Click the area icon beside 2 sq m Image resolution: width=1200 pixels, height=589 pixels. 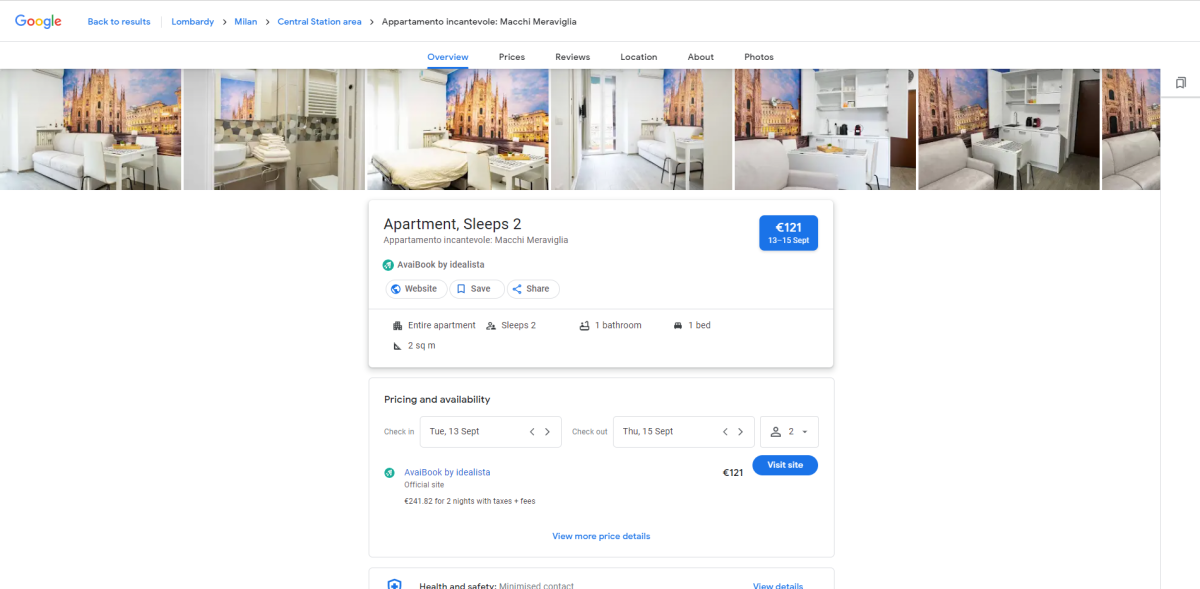pos(398,345)
